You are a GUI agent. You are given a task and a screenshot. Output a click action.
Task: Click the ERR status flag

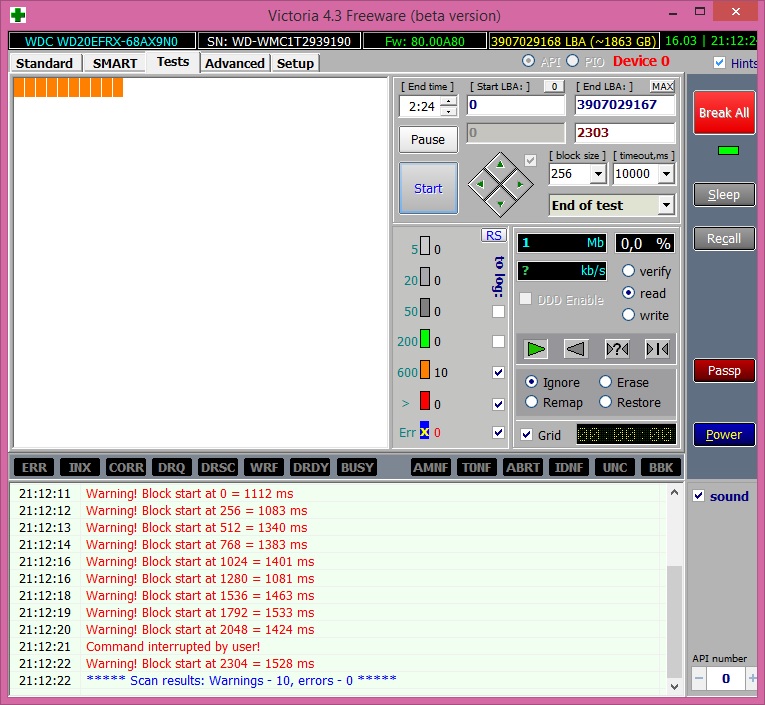click(x=34, y=468)
